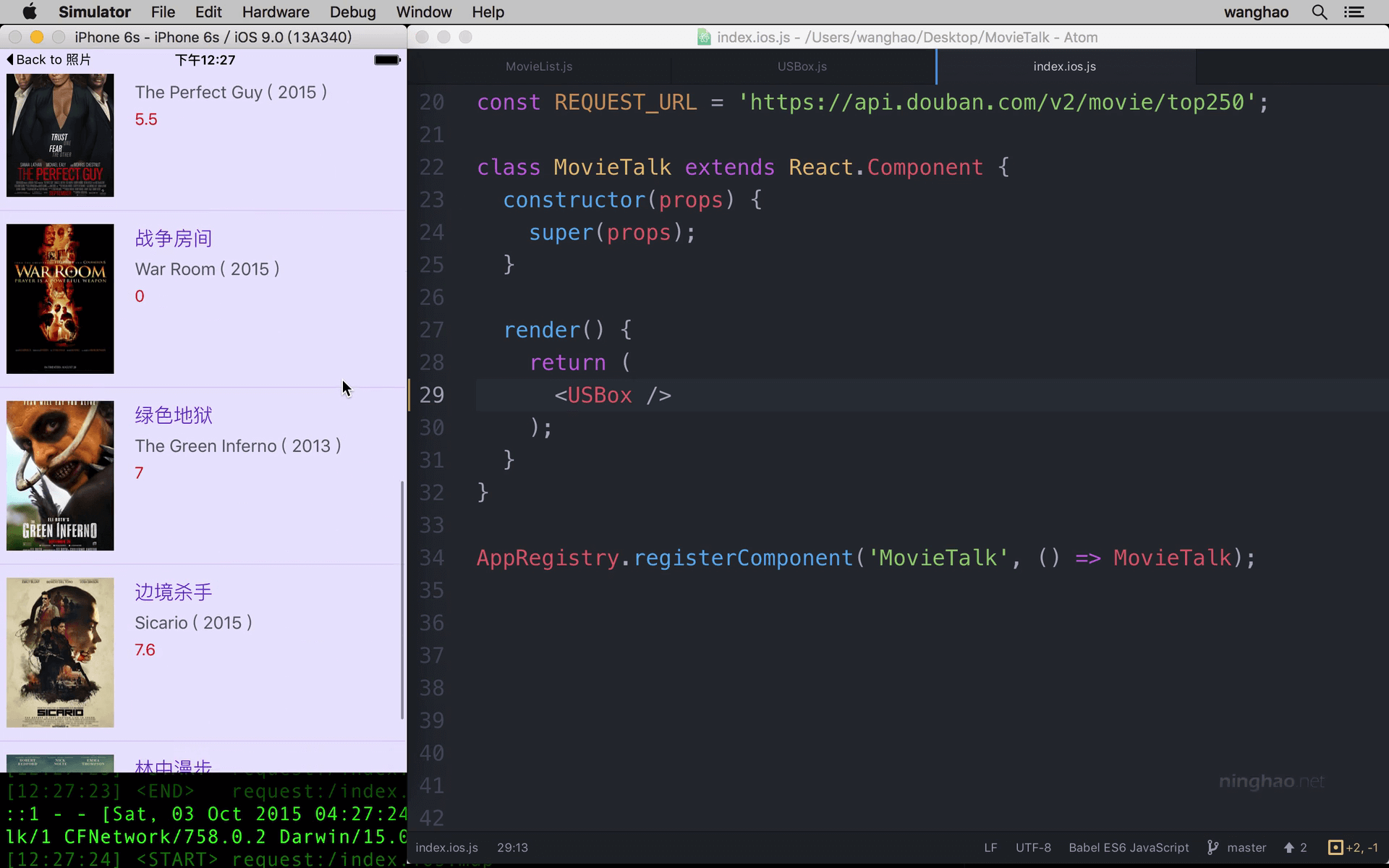This screenshot has width=1389, height=868.
Task: Click the 'super' call on line 24
Action: click(561, 233)
